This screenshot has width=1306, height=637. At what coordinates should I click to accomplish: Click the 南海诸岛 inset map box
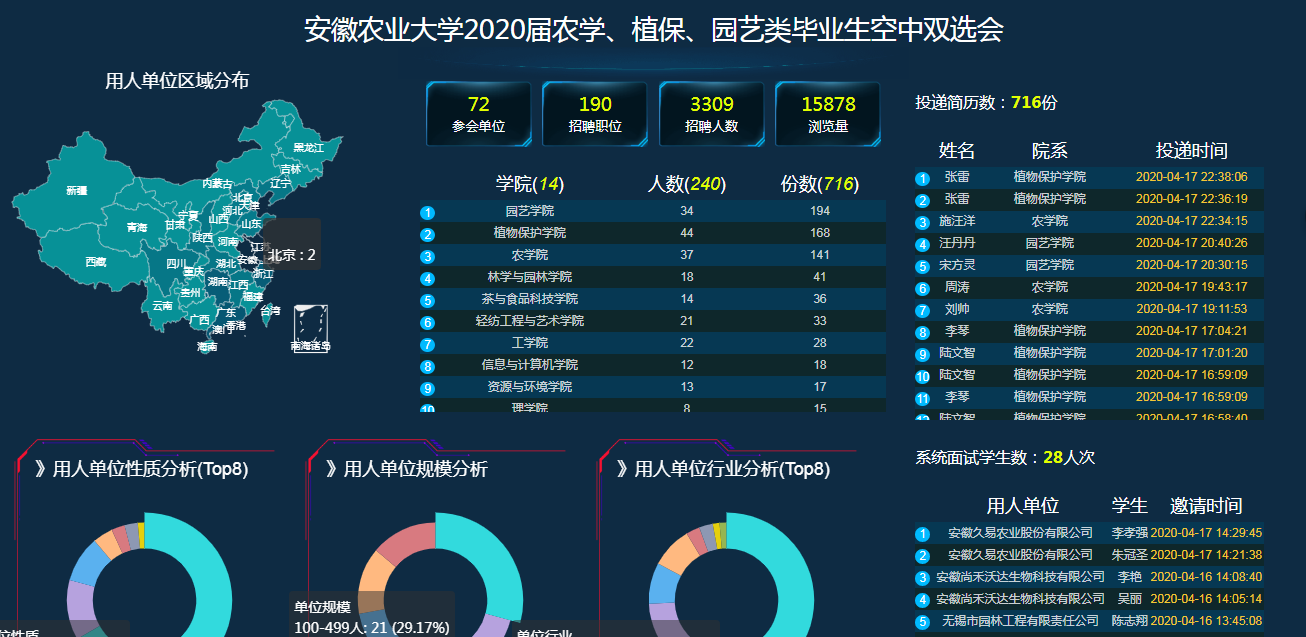310,328
